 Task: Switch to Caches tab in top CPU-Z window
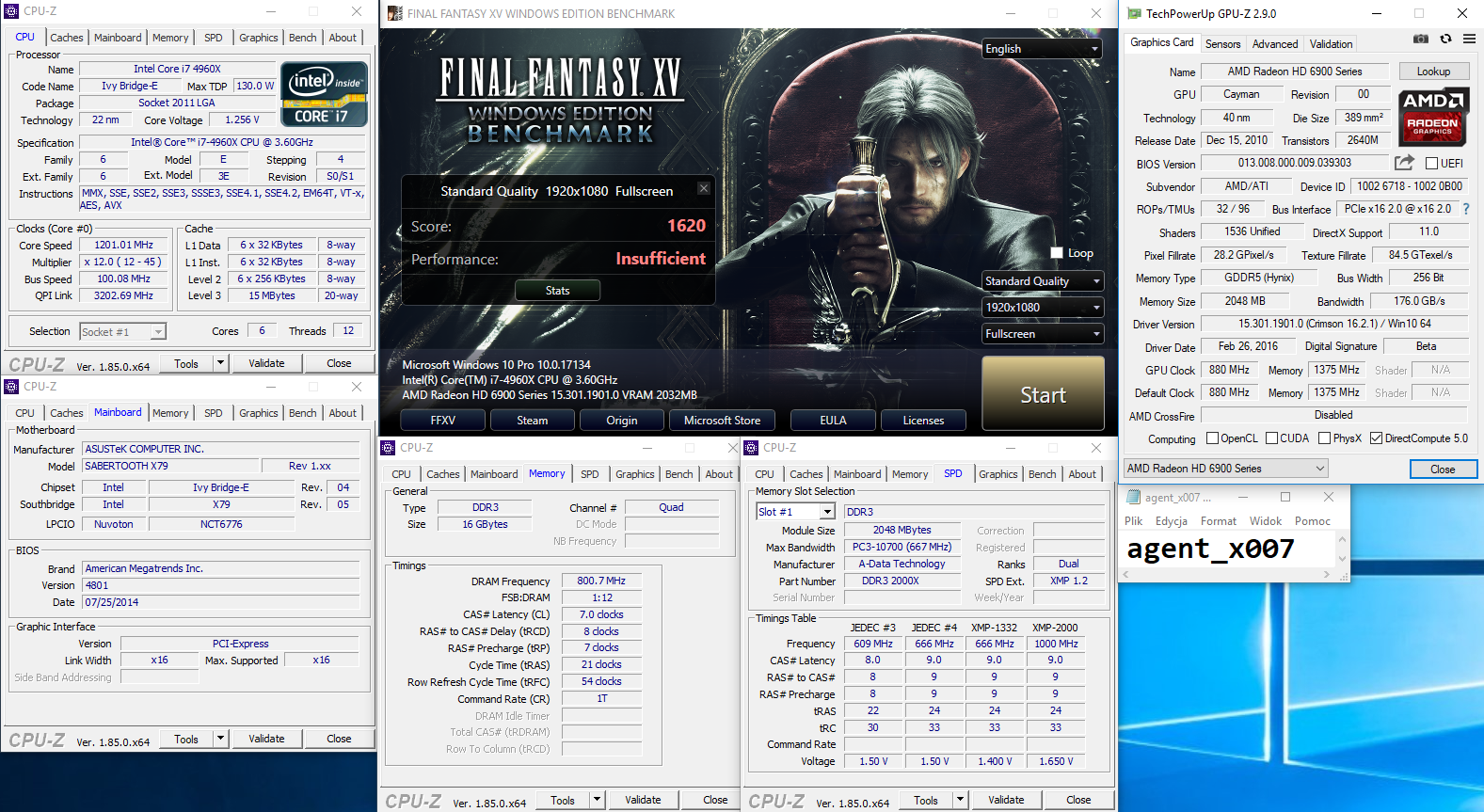coord(67,38)
